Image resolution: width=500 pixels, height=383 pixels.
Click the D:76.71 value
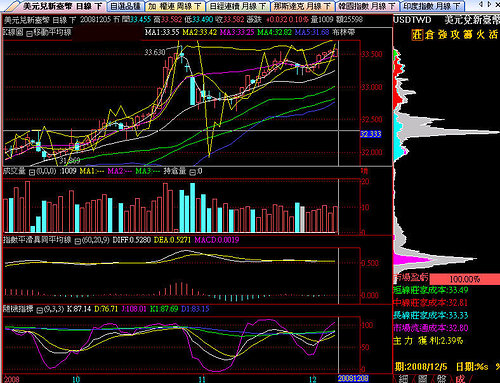[x=106, y=309]
